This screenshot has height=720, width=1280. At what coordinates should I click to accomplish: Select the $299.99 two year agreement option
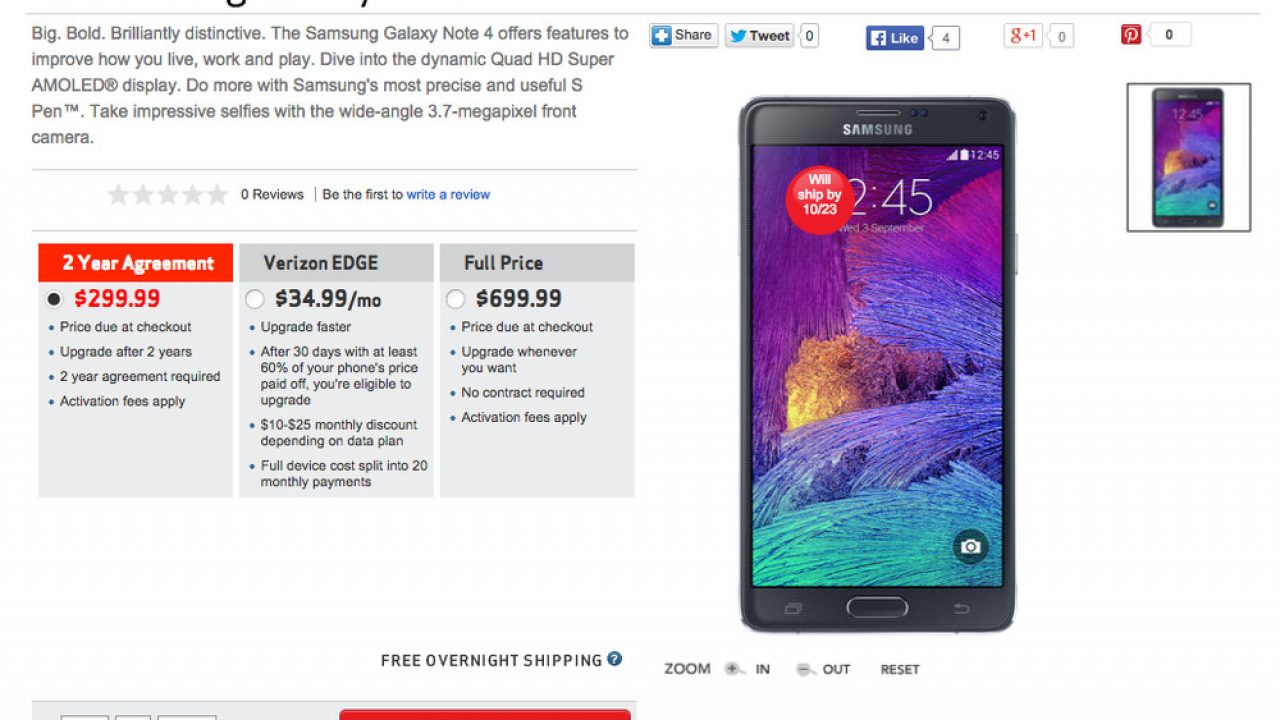pos(54,298)
